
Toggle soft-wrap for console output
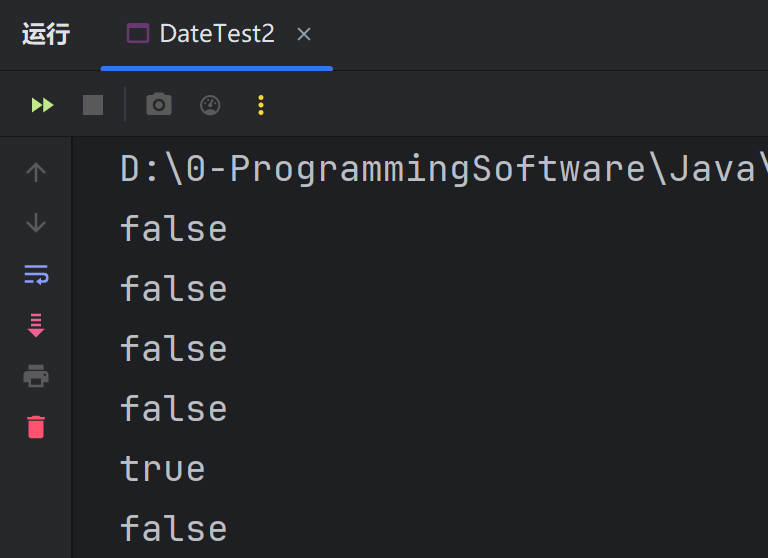pos(36,274)
